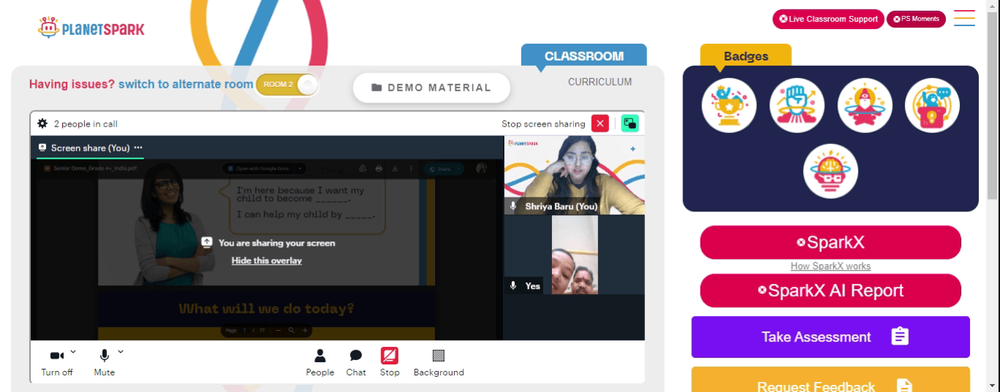This screenshot has height=392, width=1000.
Task: Click the download icon in shared PDF viewer
Action: (x=395, y=169)
